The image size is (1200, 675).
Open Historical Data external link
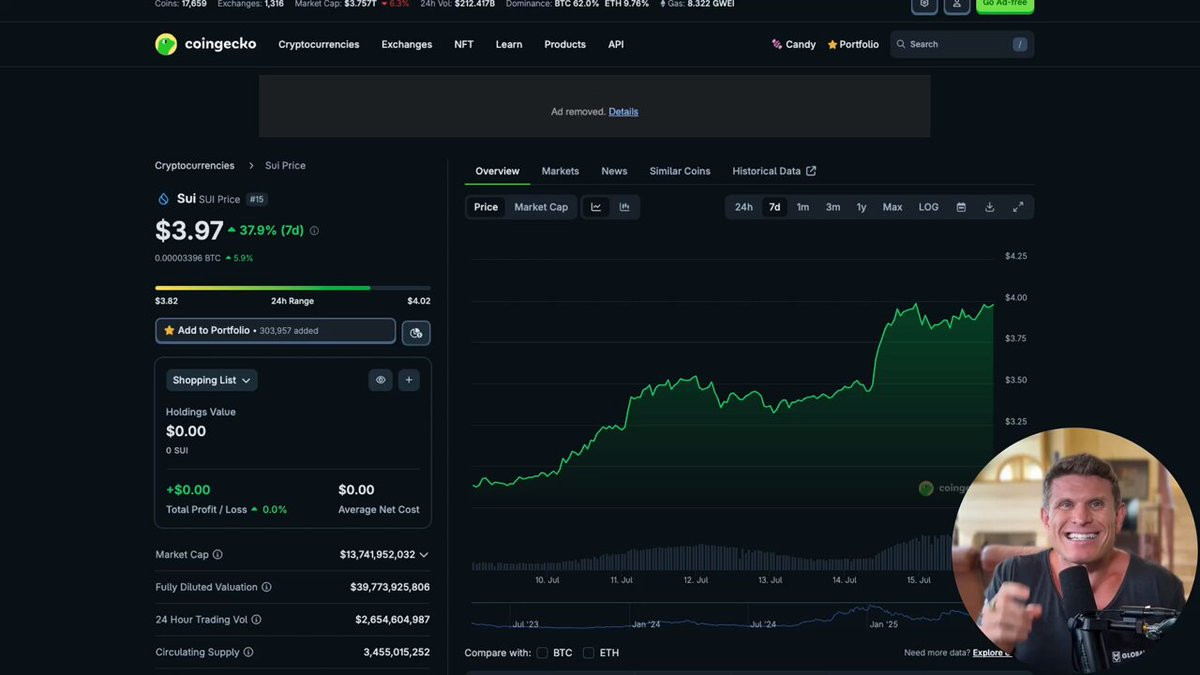[774, 171]
